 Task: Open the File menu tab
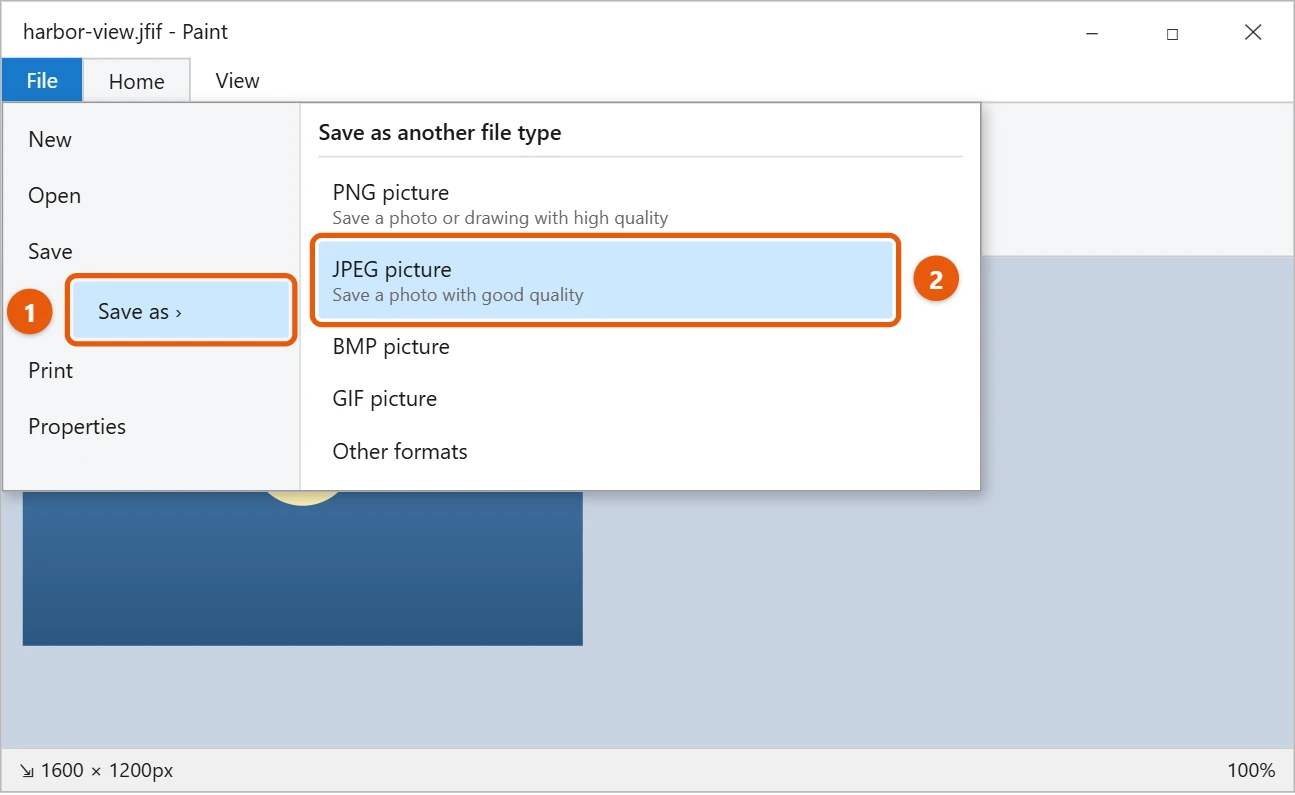coord(42,81)
